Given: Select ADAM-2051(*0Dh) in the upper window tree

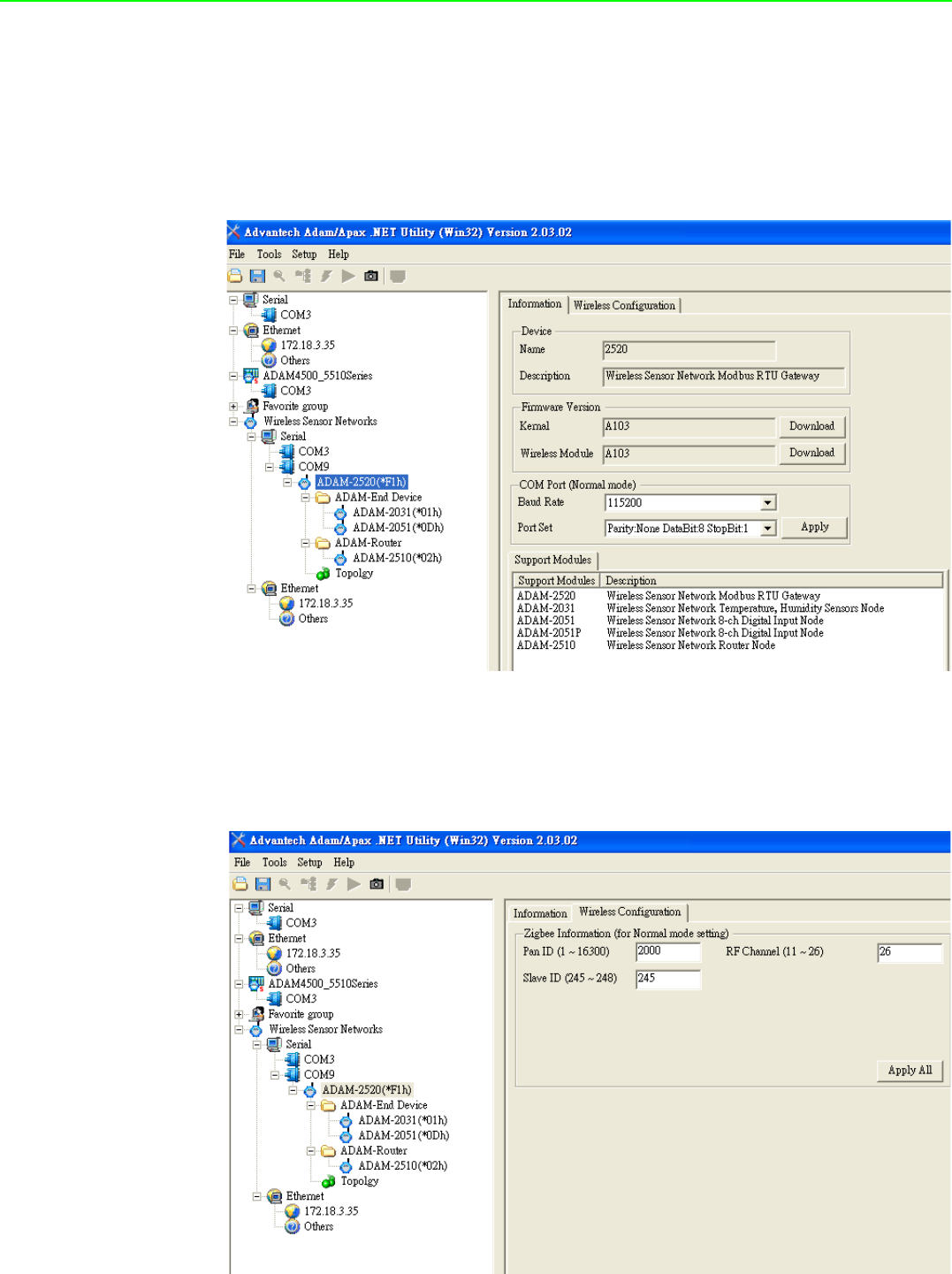Looking at the screenshot, I should point(398,528).
